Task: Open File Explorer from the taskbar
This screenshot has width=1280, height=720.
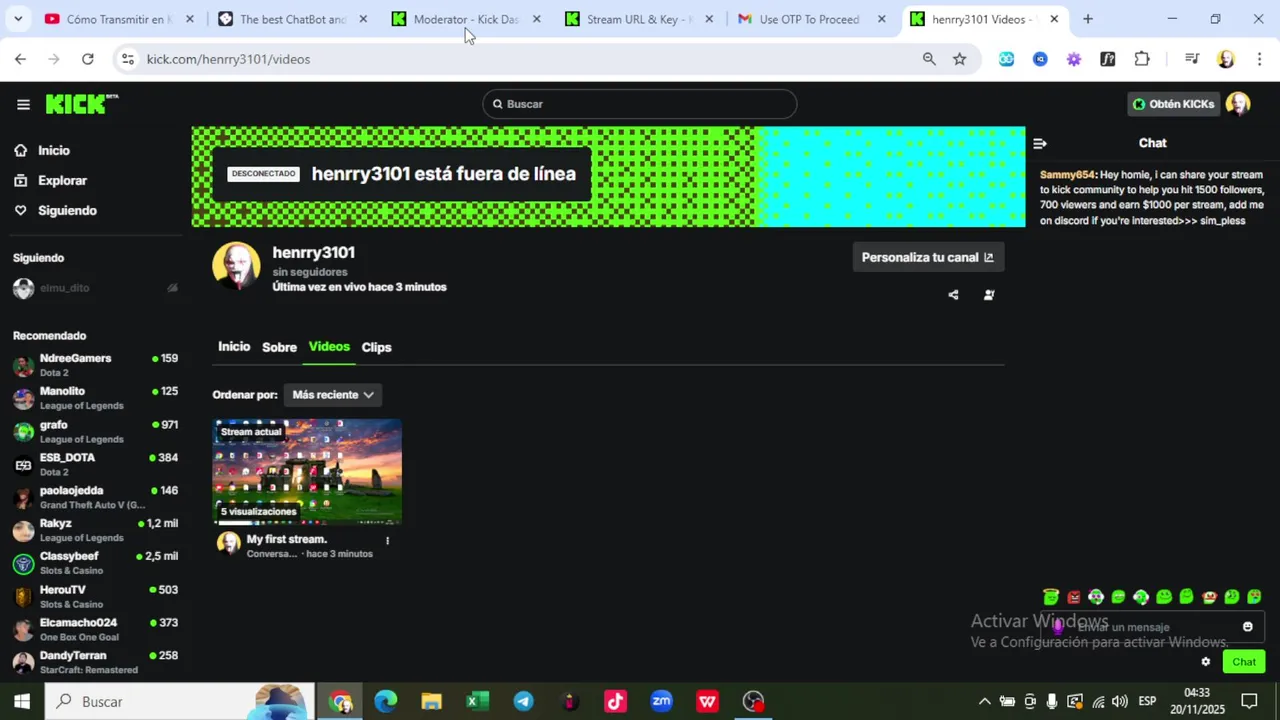Action: 431,701
